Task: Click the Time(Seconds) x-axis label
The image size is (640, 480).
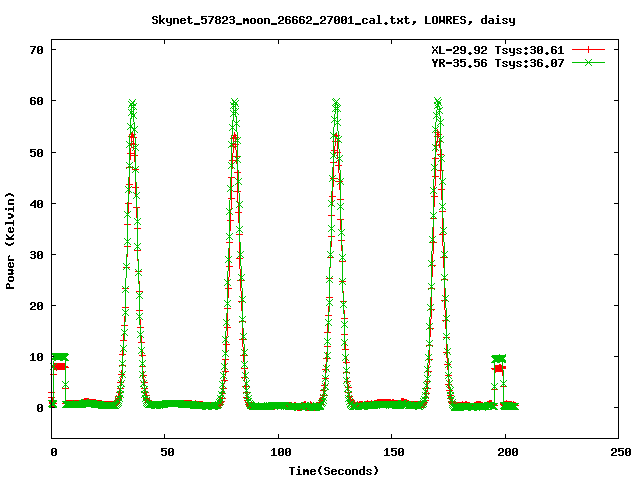Action: [333, 470]
